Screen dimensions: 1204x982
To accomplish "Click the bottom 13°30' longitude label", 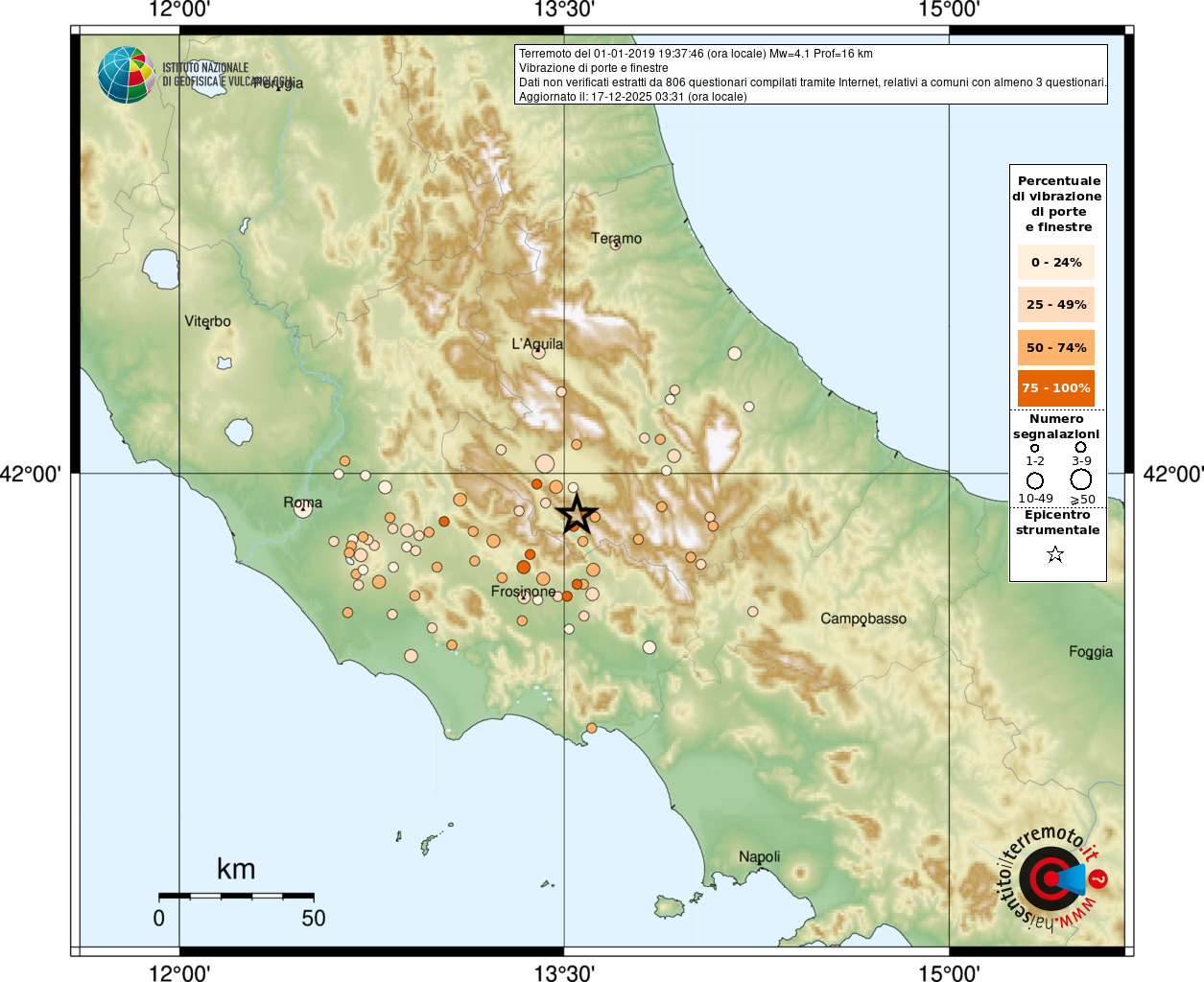I will (564, 973).
